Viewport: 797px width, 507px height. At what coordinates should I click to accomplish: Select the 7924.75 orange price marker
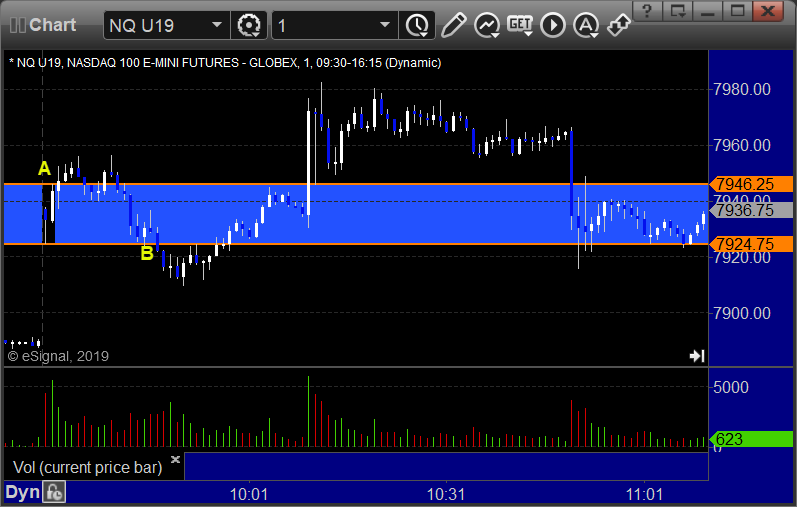(751, 244)
